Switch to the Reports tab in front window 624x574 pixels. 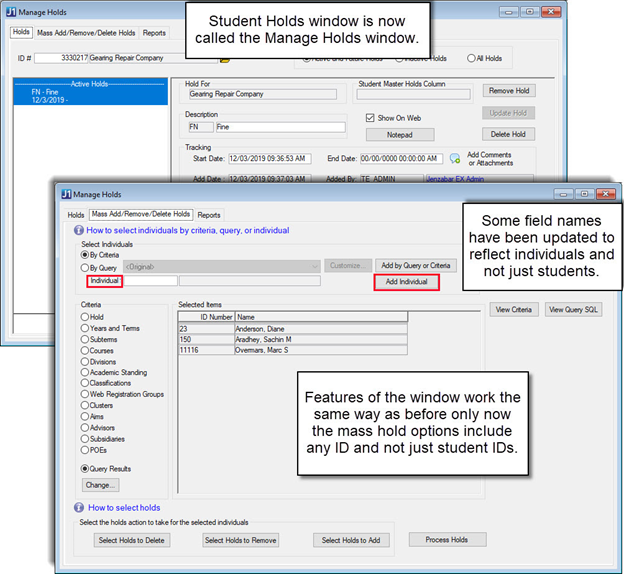click(209, 215)
